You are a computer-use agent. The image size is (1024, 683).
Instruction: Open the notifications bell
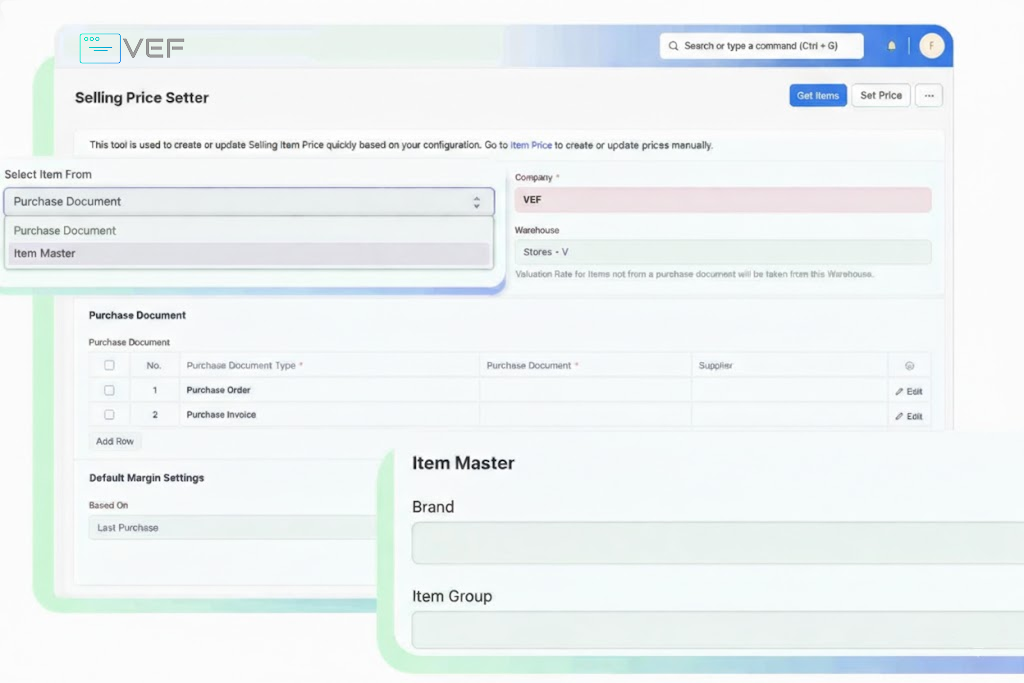(x=891, y=46)
